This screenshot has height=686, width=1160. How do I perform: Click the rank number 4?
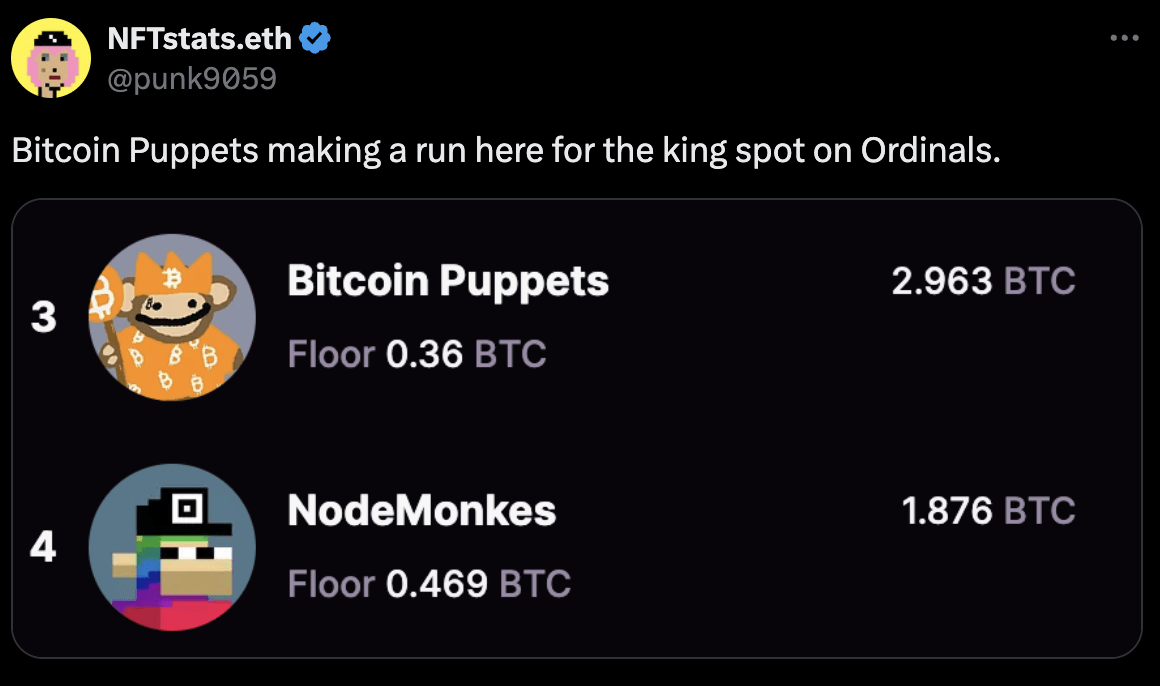click(43, 547)
